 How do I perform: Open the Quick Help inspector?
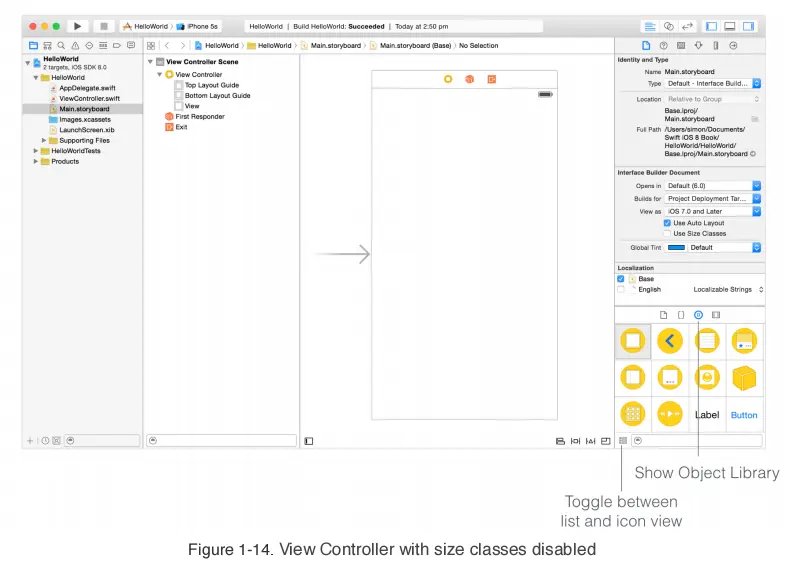[664, 46]
